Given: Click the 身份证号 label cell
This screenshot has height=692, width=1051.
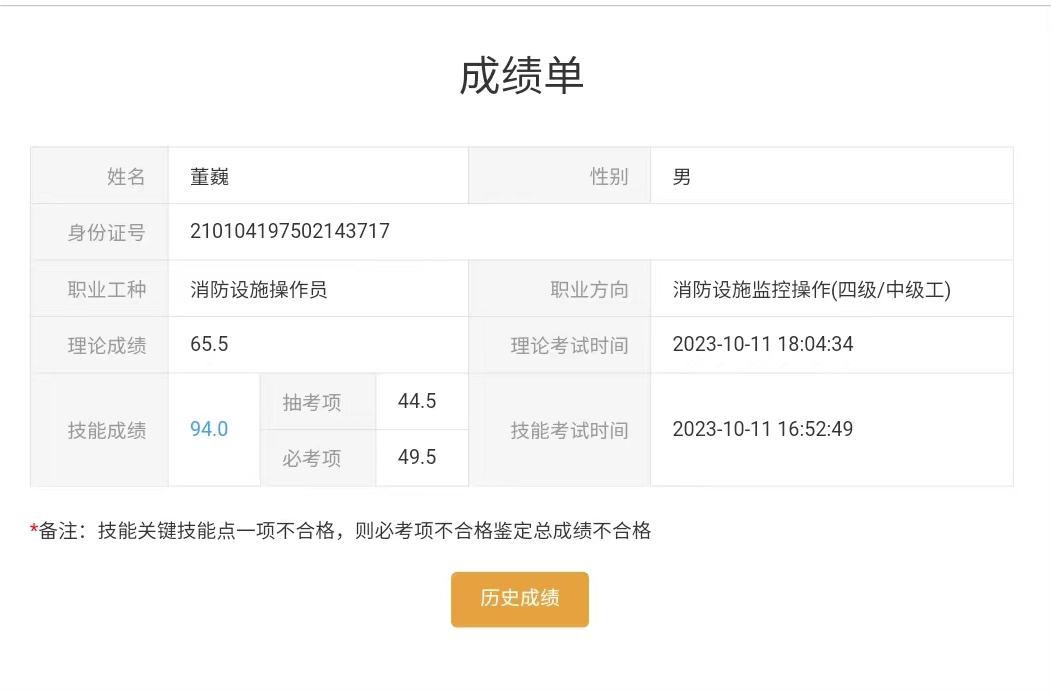Looking at the screenshot, I should coord(99,232).
